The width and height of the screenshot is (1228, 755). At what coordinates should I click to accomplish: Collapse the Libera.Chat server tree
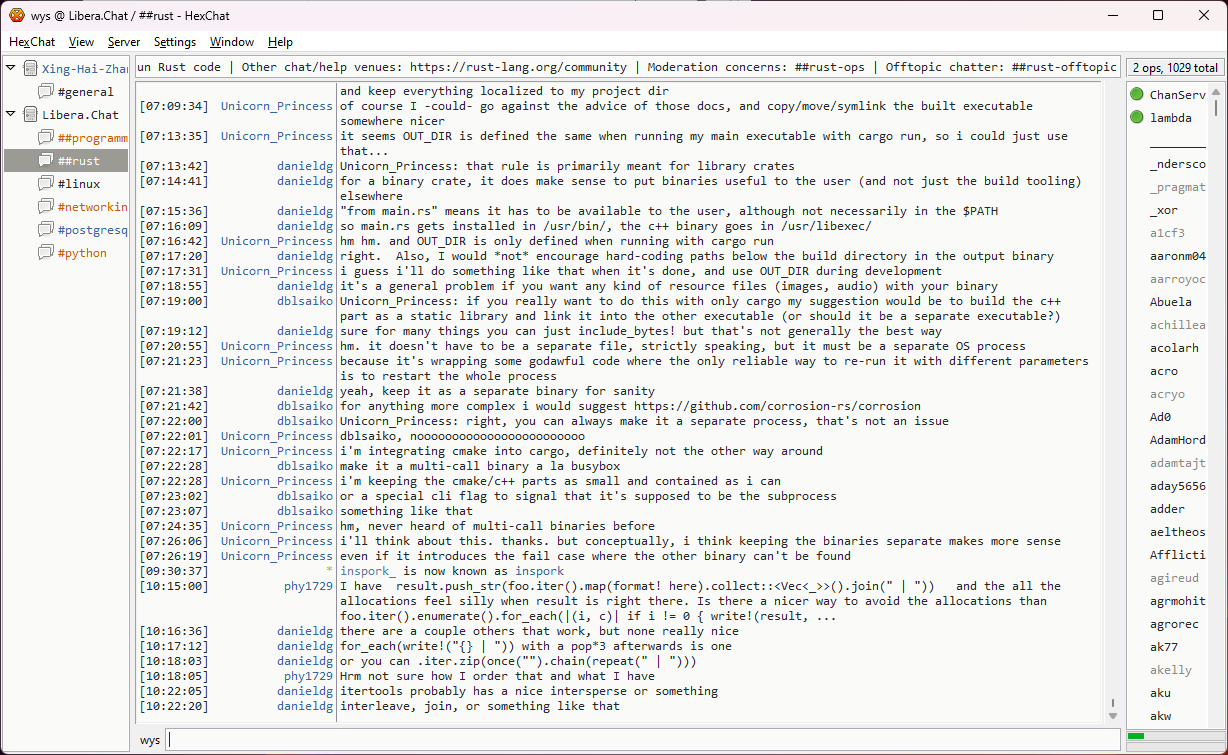pos(11,114)
